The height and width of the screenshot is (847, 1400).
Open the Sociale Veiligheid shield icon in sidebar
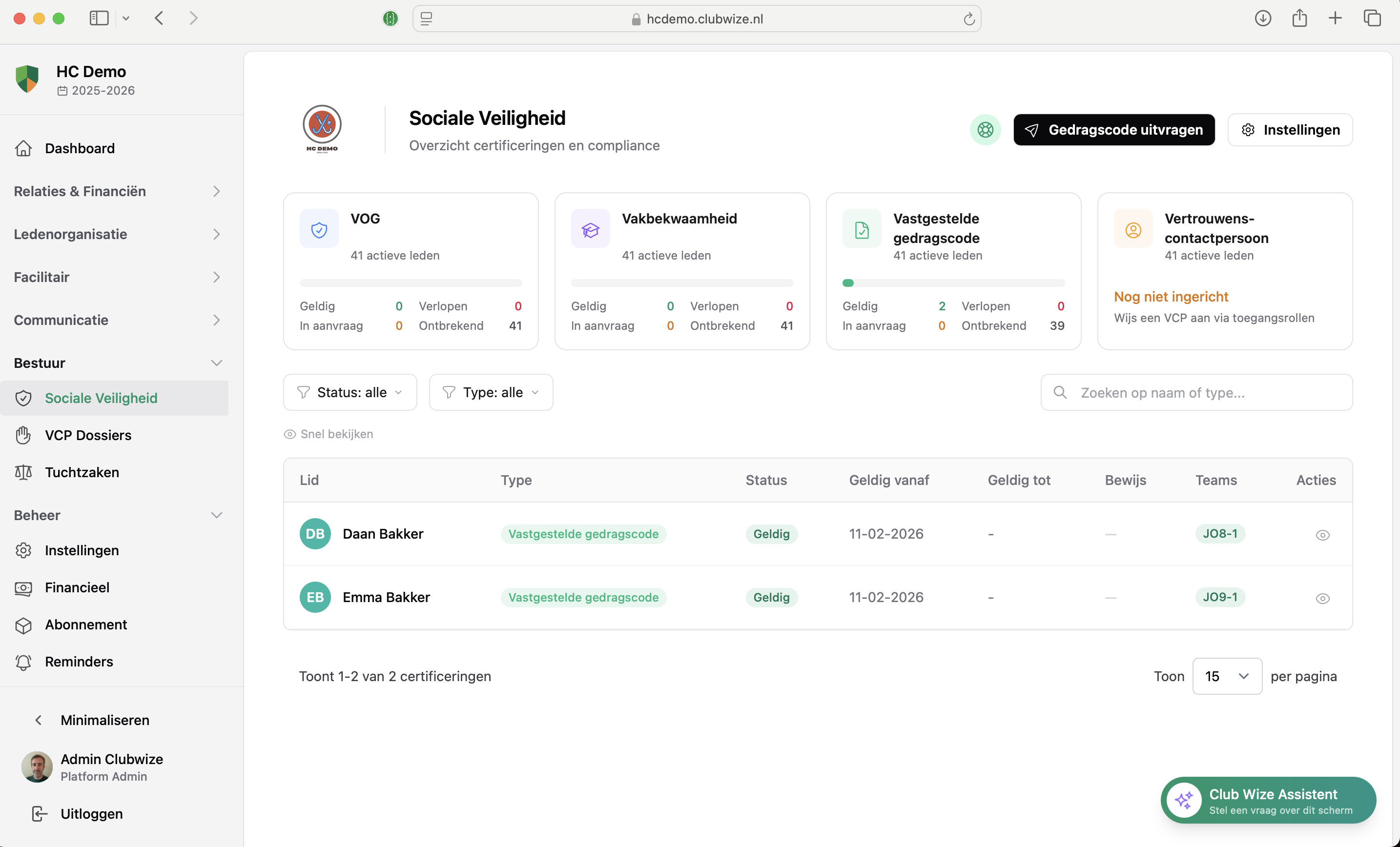pyautogui.click(x=23, y=398)
